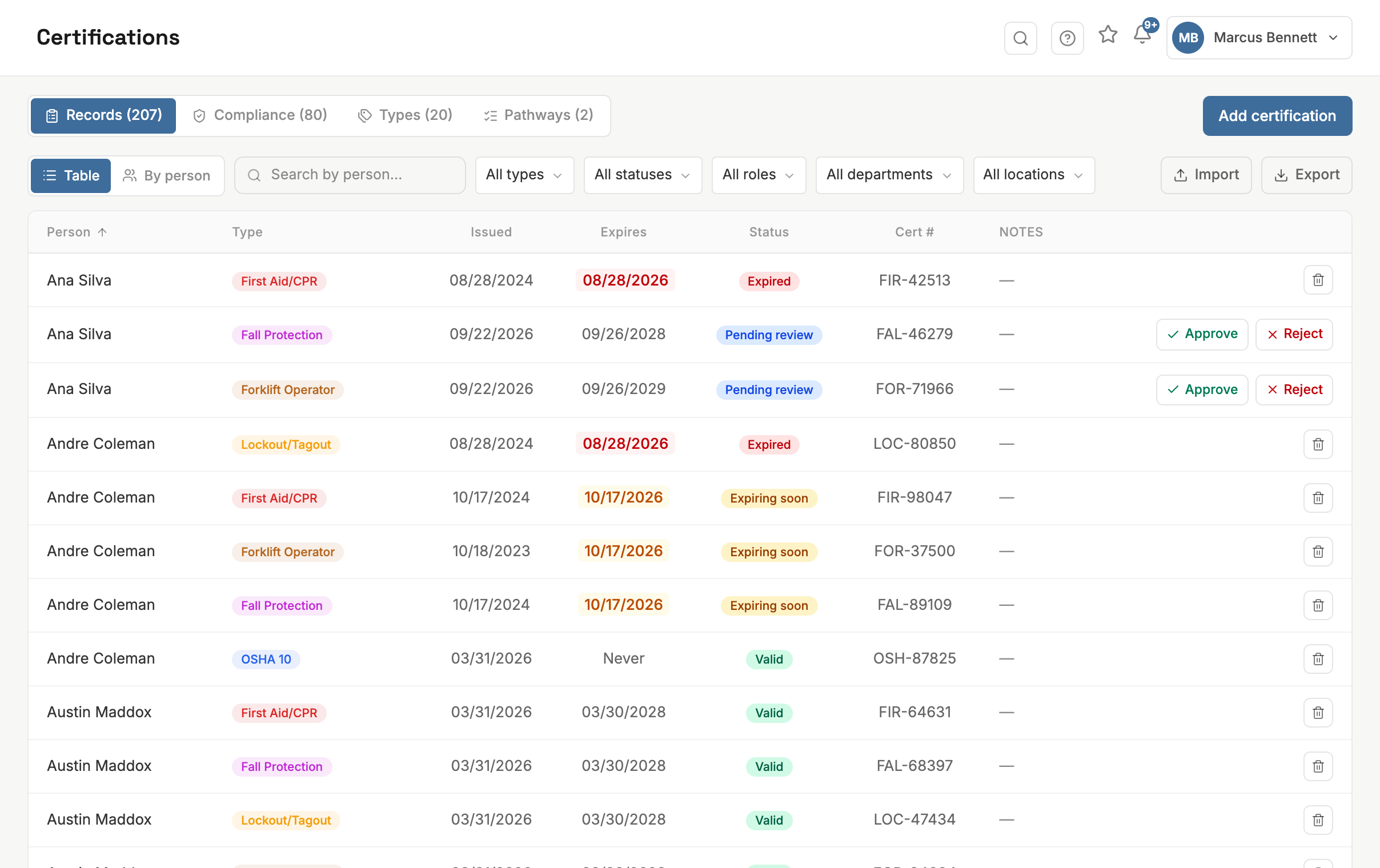Delete Andre Coleman's OSHA 10 record
1380x868 pixels.
tap(1318, 658)
